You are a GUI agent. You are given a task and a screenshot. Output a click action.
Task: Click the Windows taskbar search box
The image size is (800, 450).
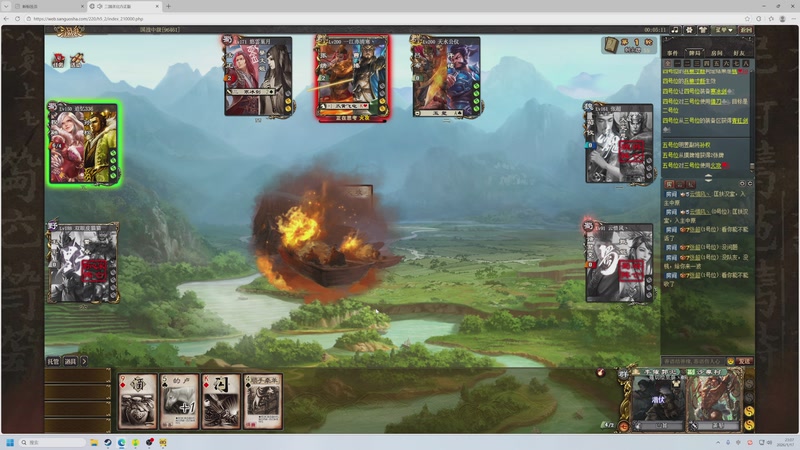(x=52, y=442)
